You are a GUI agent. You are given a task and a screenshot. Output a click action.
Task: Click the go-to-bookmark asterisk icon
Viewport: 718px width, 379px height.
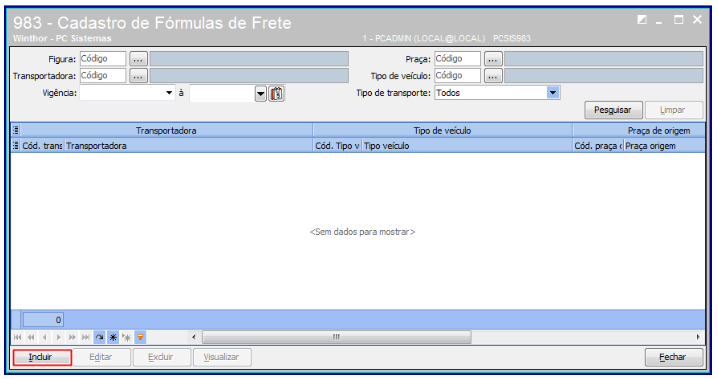(x=127, y=337)
